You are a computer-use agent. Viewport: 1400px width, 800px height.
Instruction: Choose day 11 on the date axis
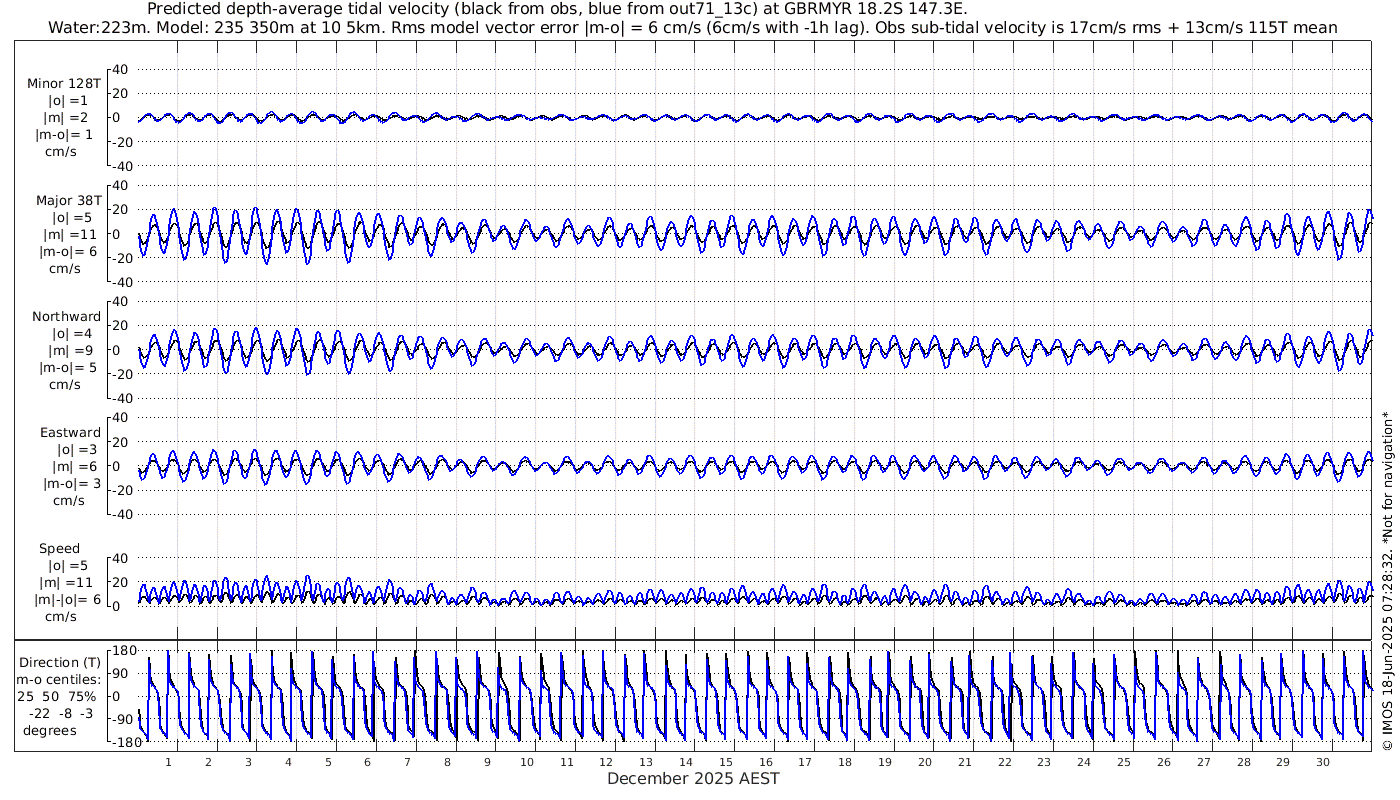(566, 761)
